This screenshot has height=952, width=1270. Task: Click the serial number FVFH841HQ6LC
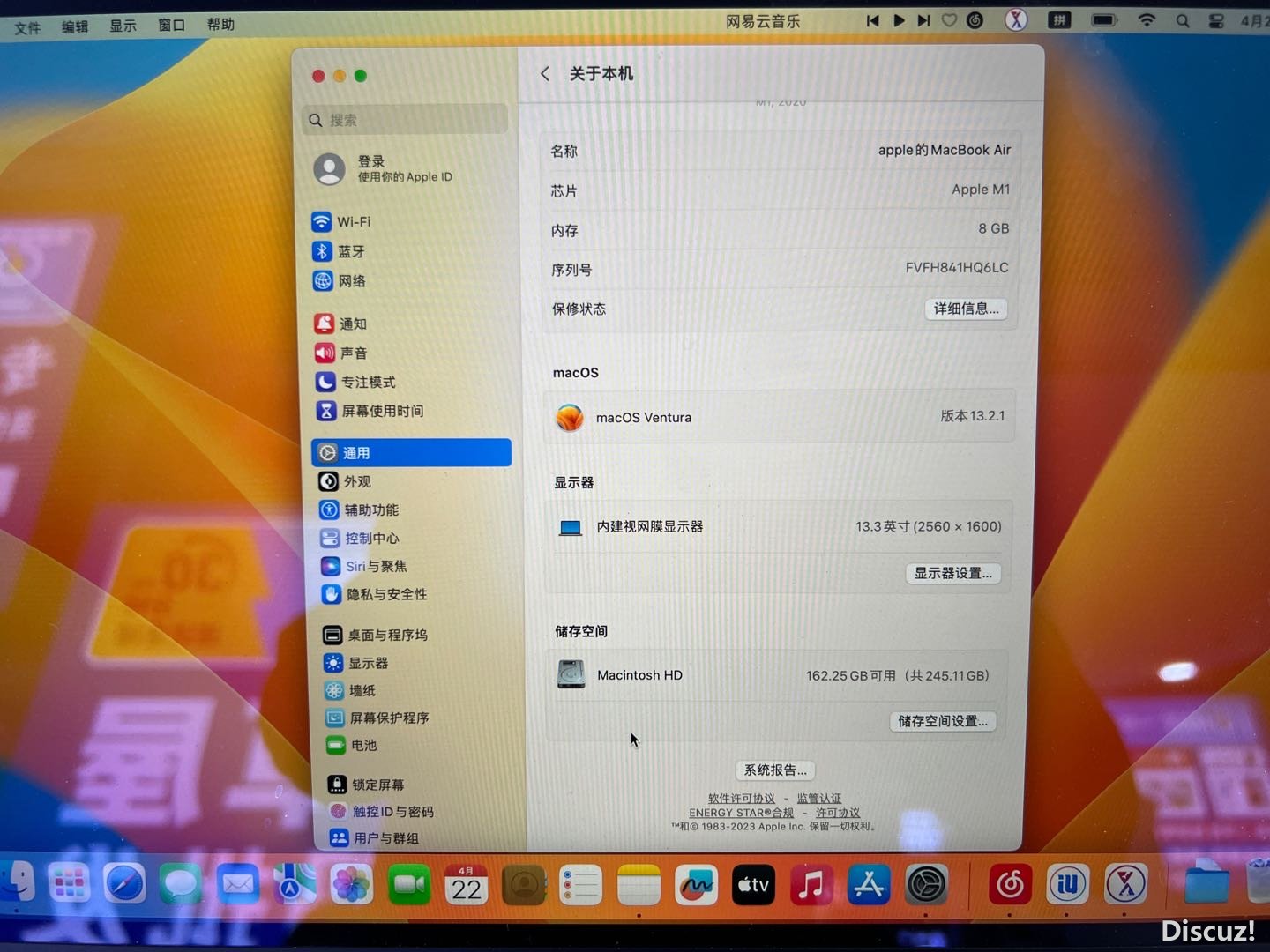pos(957,267)
